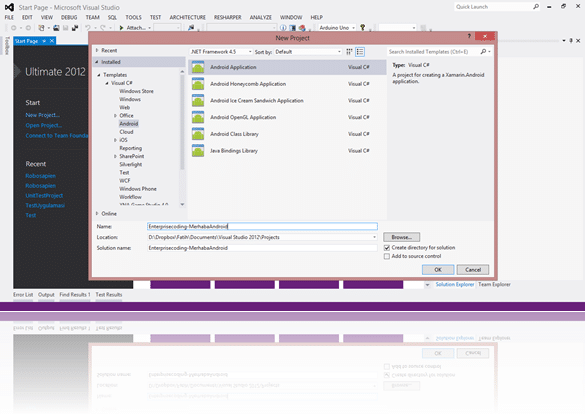Open the Sort by Default dropdown
Screen dimensions: 585x414
(308, 52)
